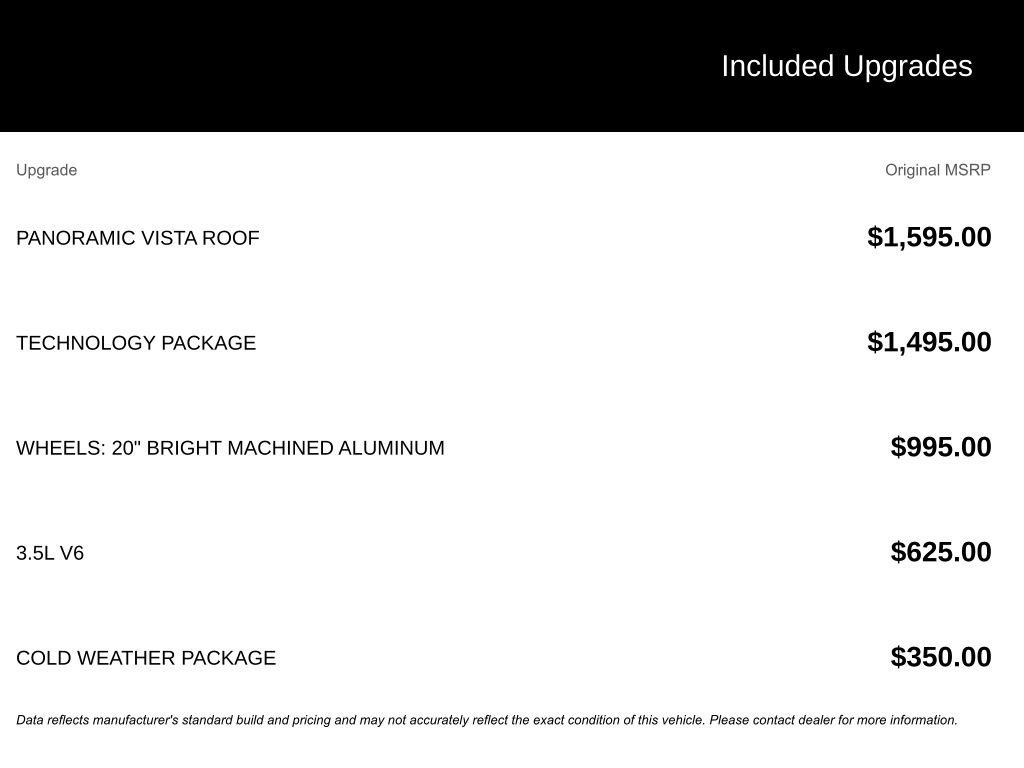The width and height of the screenshot is (1024, 768).
Task: Click the $625.00 engine price
Action: click(941, 552)
